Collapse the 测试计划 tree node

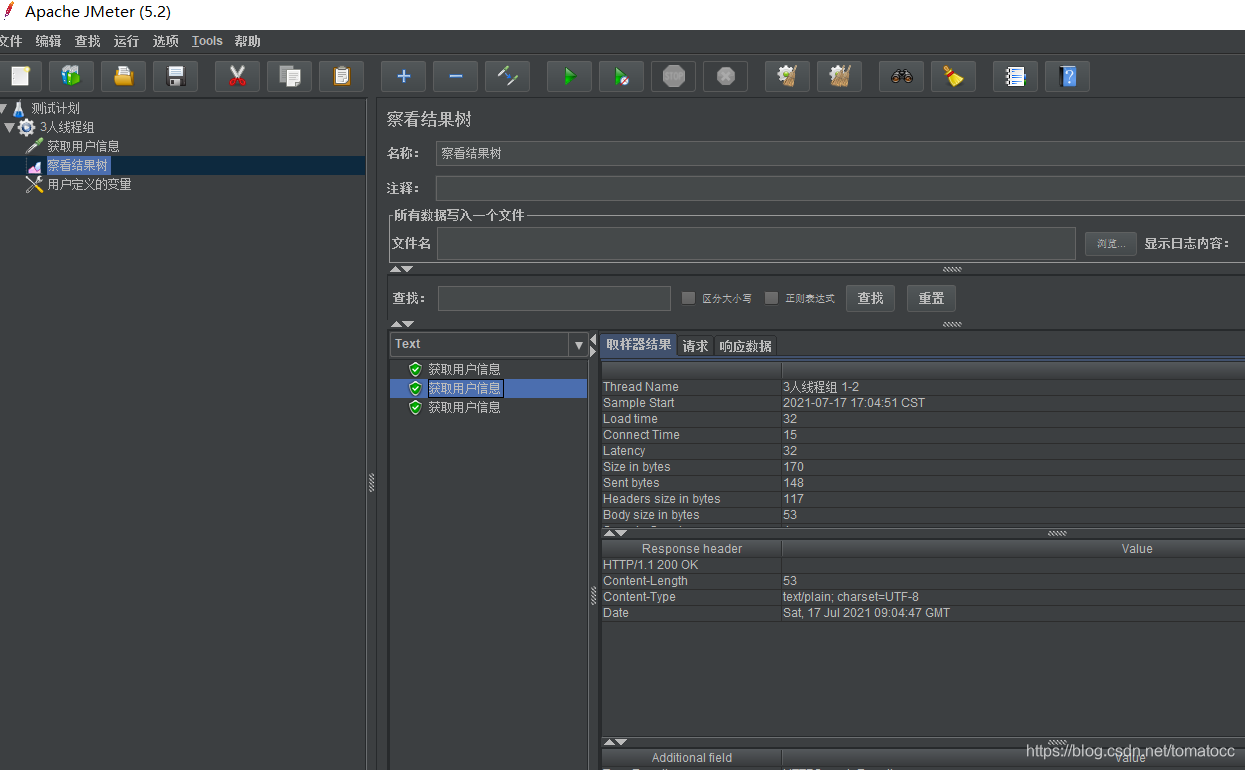tap(4, 108)
